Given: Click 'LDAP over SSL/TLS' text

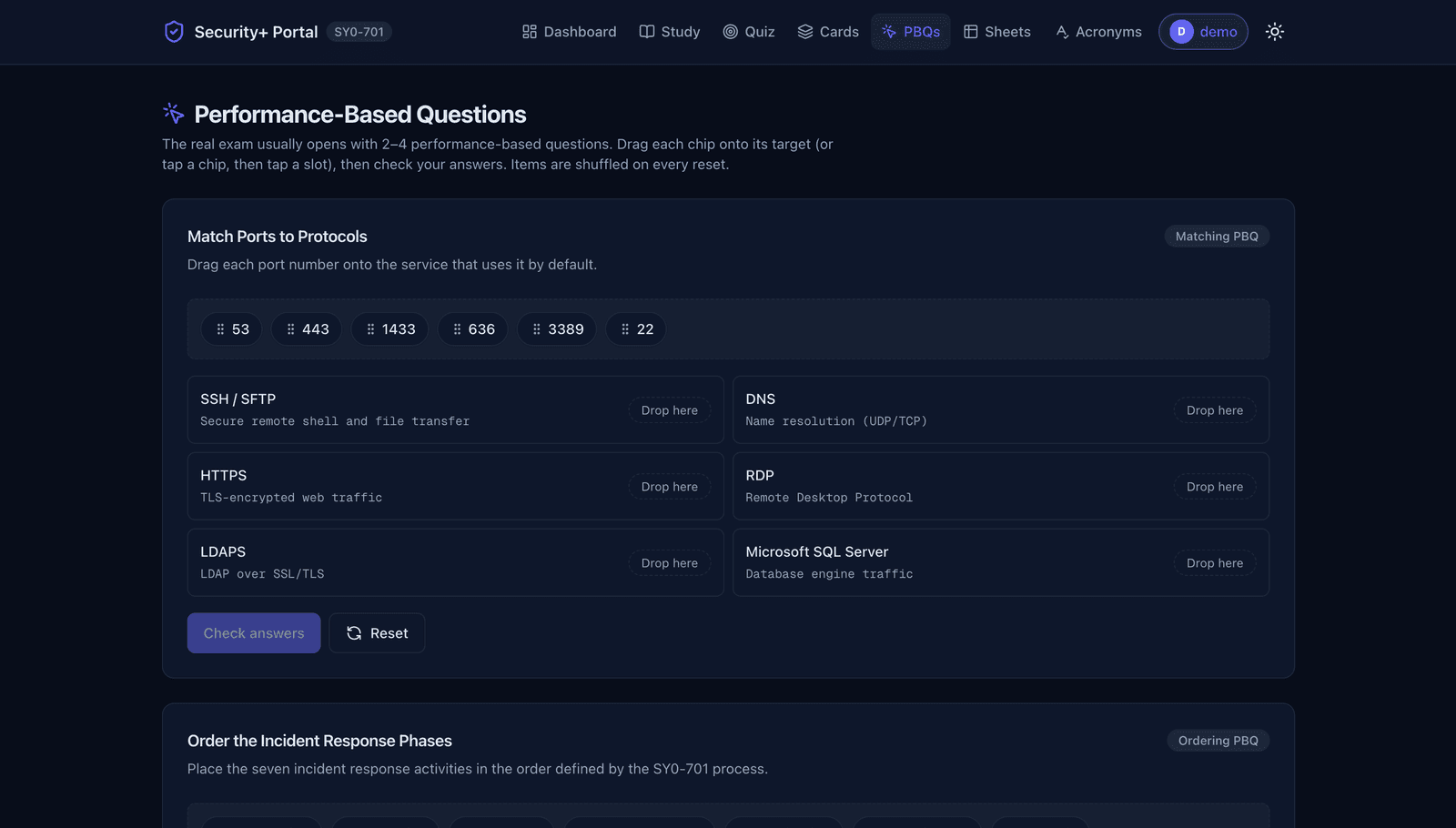Looking at the screenshot, I should (x=262, y=574).
